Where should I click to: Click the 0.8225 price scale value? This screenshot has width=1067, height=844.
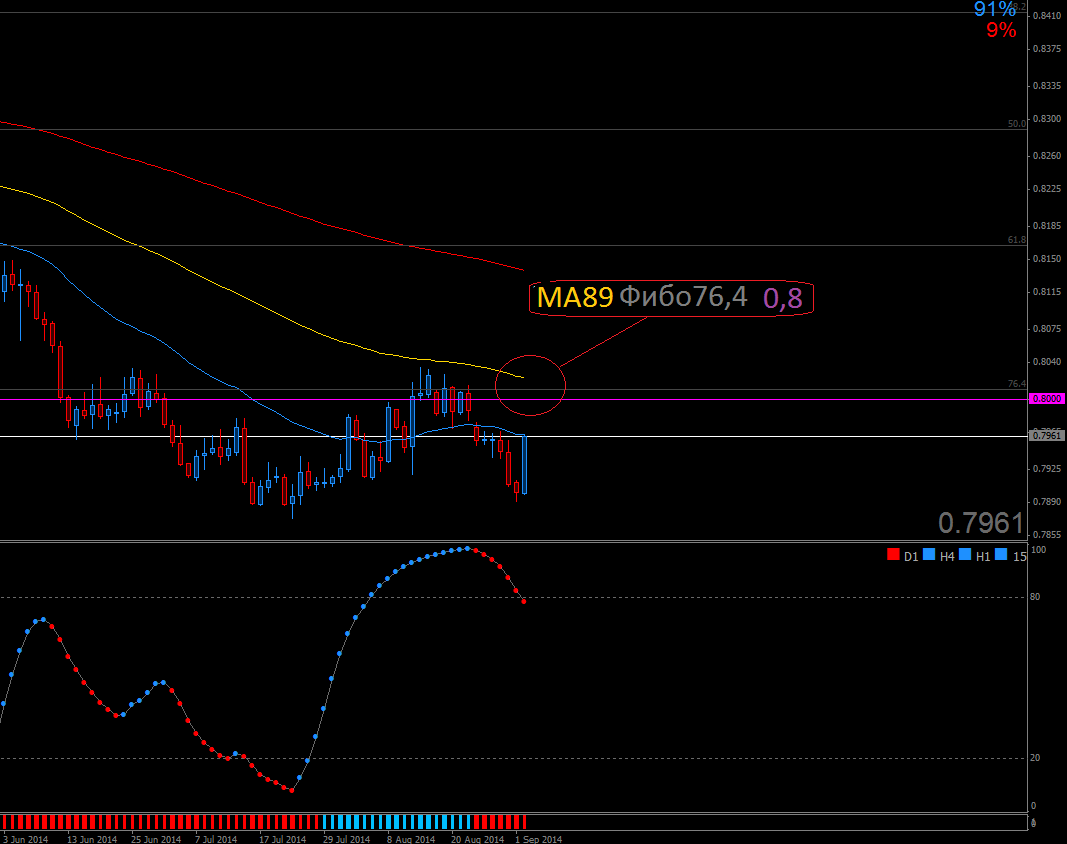pos(1047,189)
